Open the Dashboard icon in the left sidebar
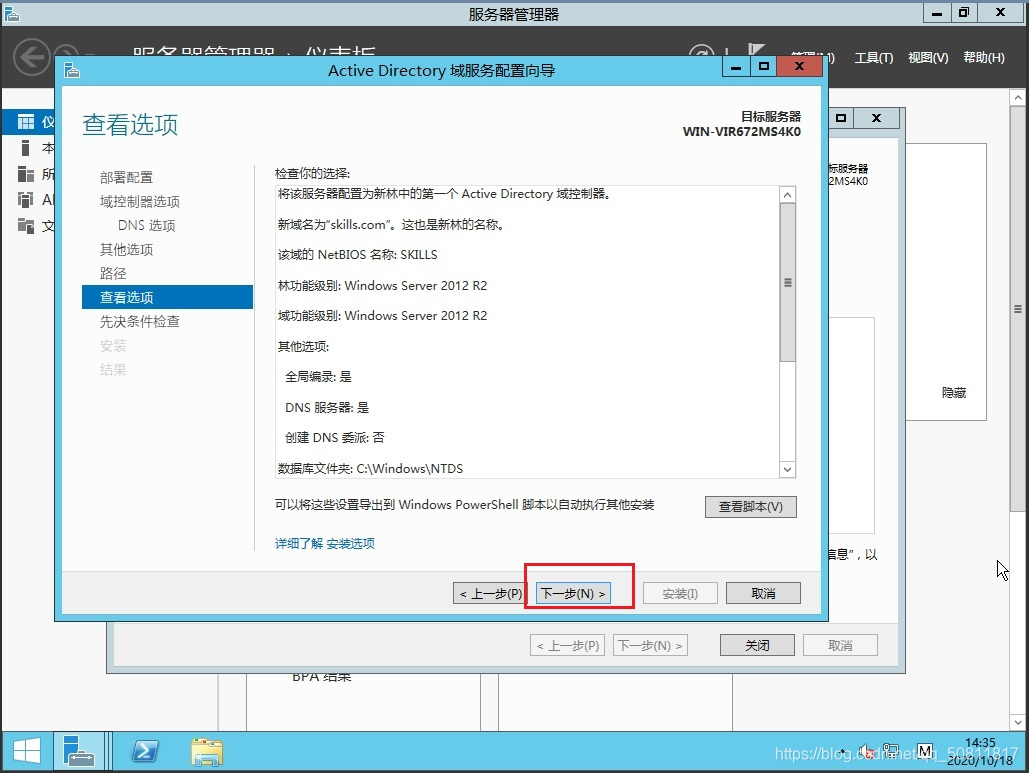 click(26, 122)
